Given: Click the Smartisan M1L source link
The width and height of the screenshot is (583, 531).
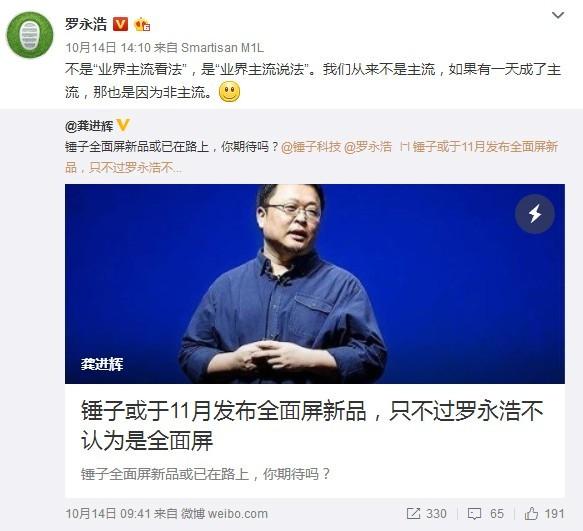Looking at the screenshot, I should 222,48.
